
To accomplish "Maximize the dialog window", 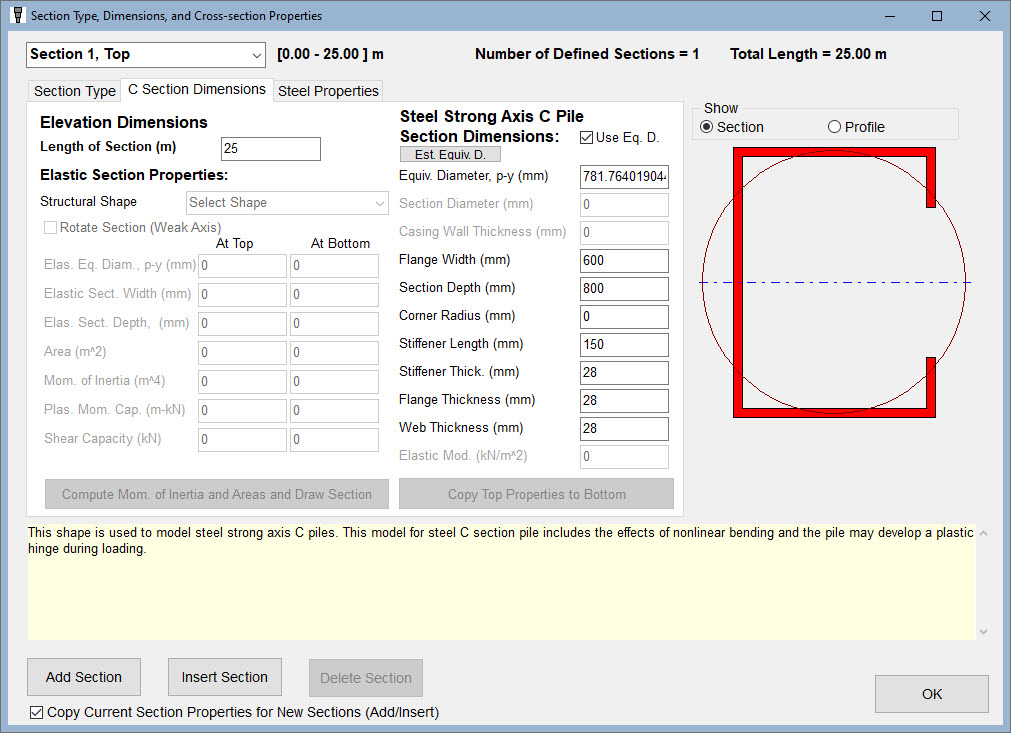I will (x=937, y=16).
